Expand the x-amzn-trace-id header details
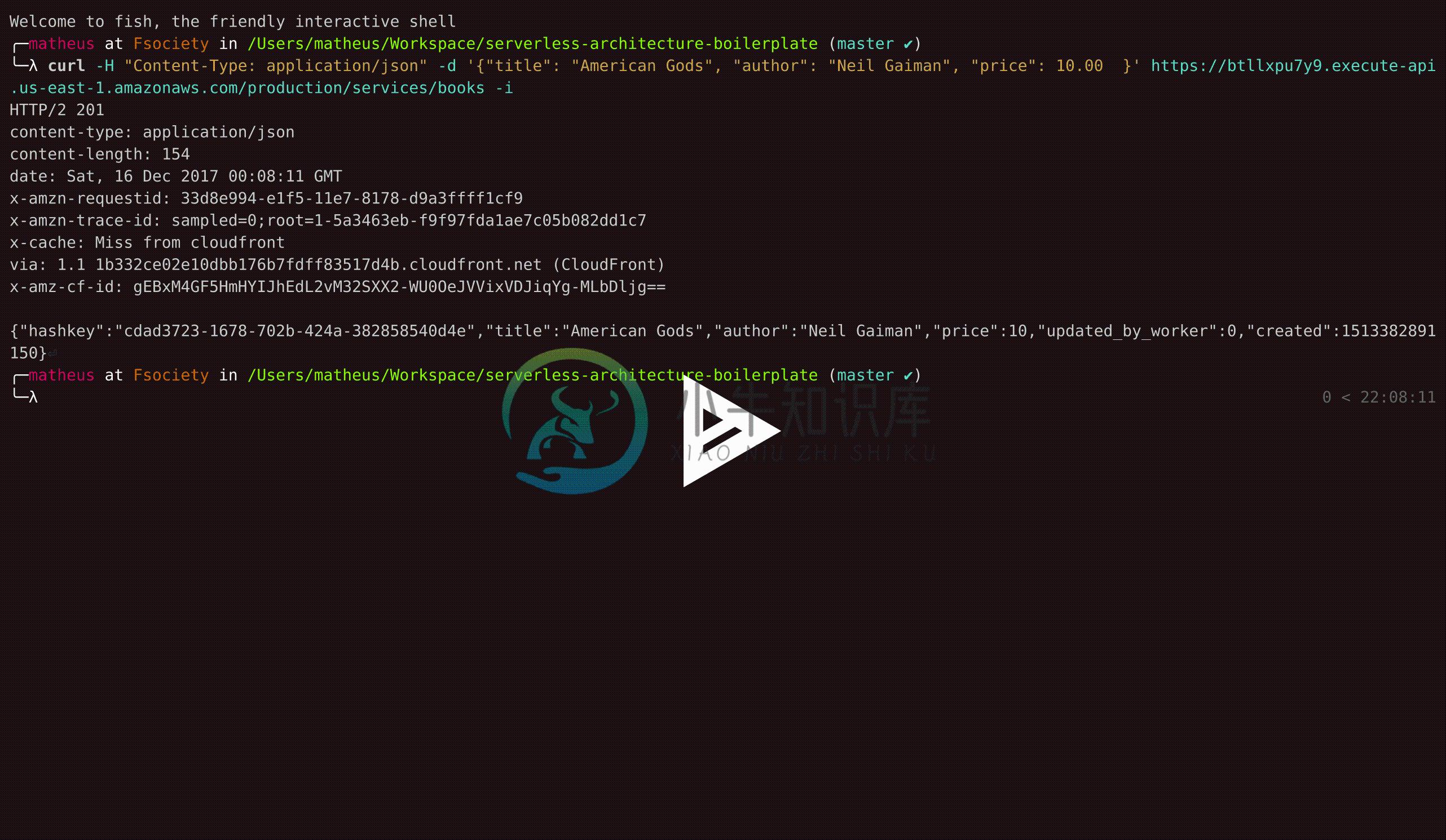 pos(327,221)
